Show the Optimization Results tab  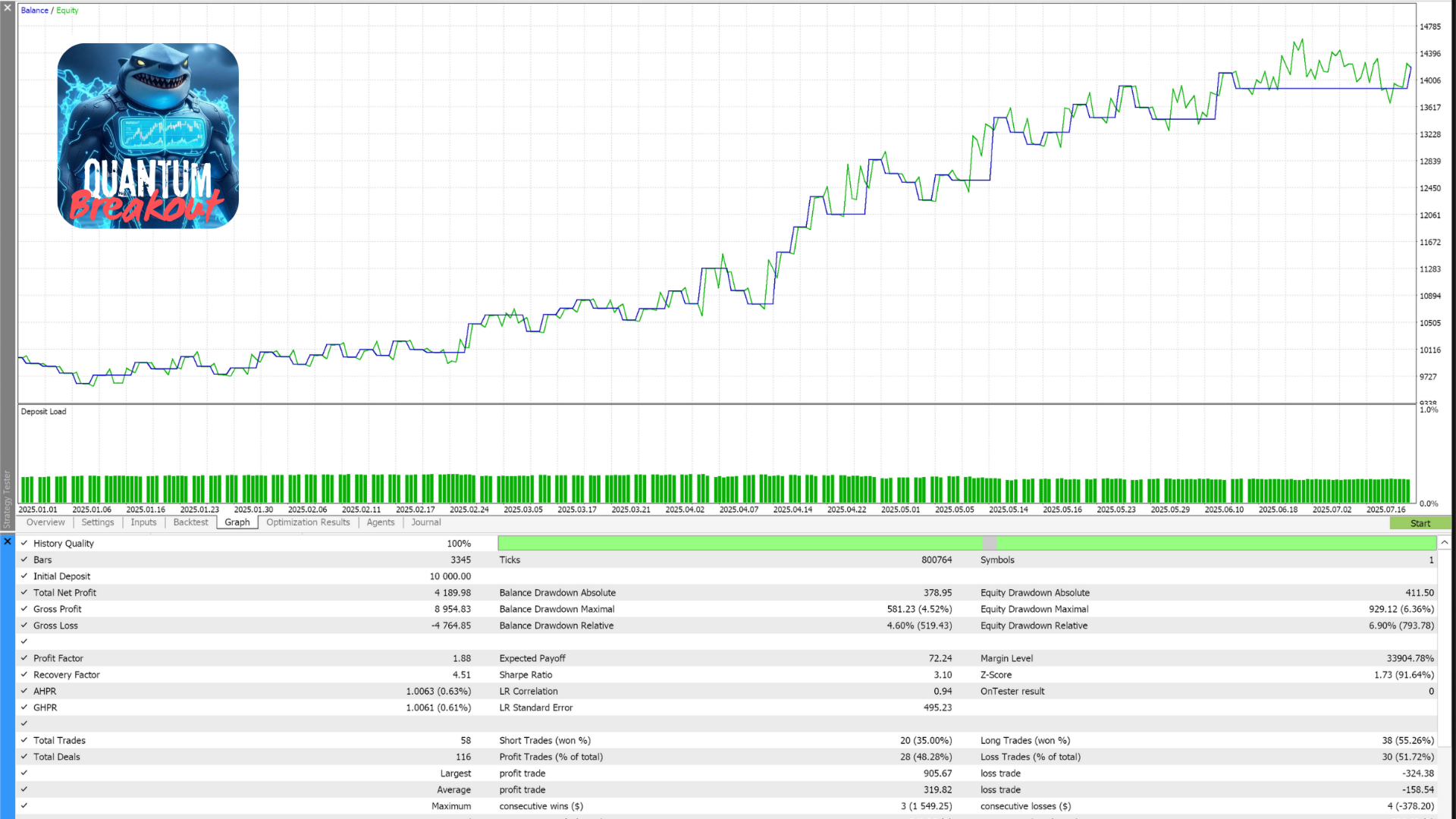click(308, 522)
